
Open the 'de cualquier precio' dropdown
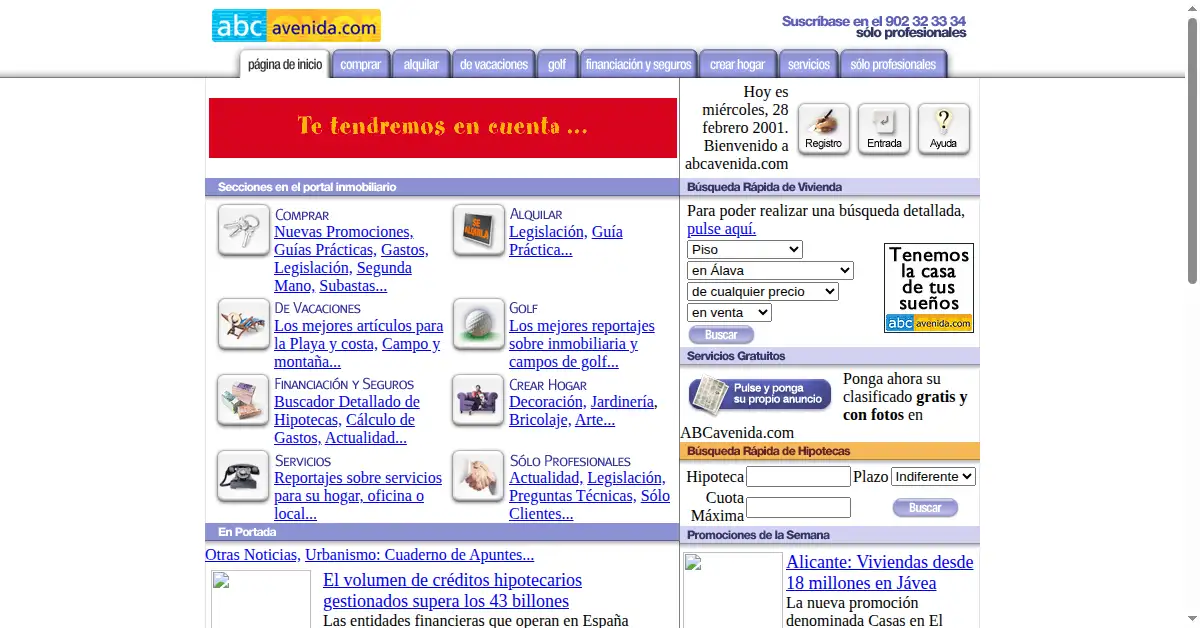point(763,291)
